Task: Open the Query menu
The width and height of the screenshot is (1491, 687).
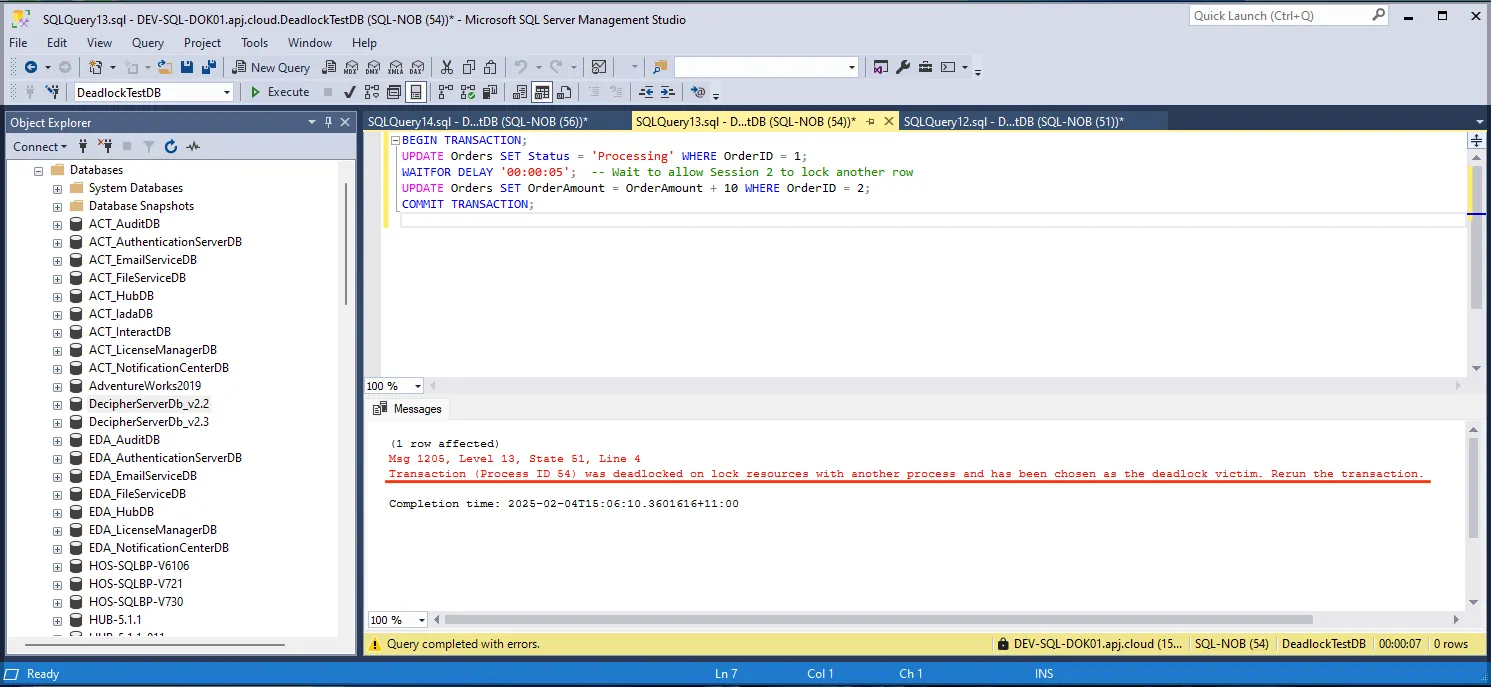Action: 148,43
